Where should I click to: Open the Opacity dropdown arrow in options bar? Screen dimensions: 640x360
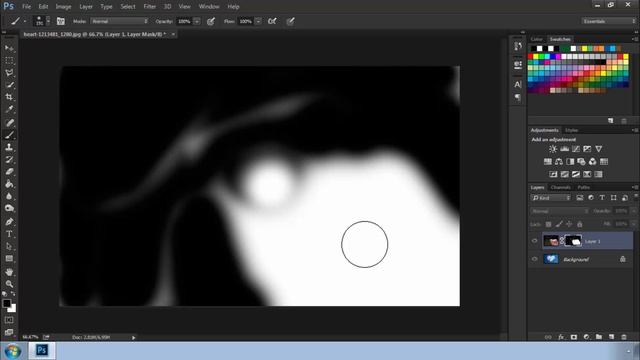click(197, 21)
